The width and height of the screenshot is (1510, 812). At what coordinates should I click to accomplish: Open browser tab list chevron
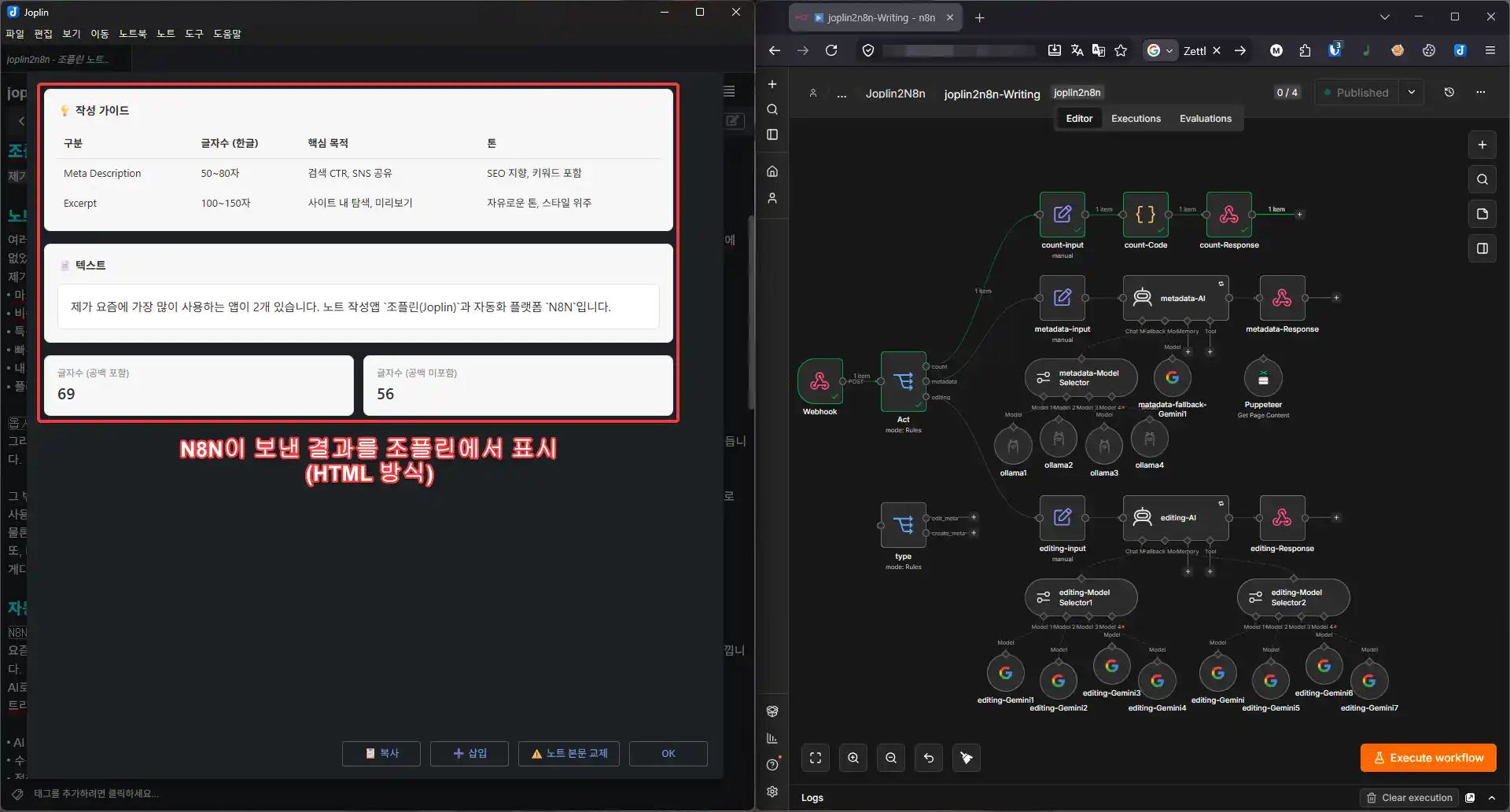pyautogui.click(x=1385, y=17)
